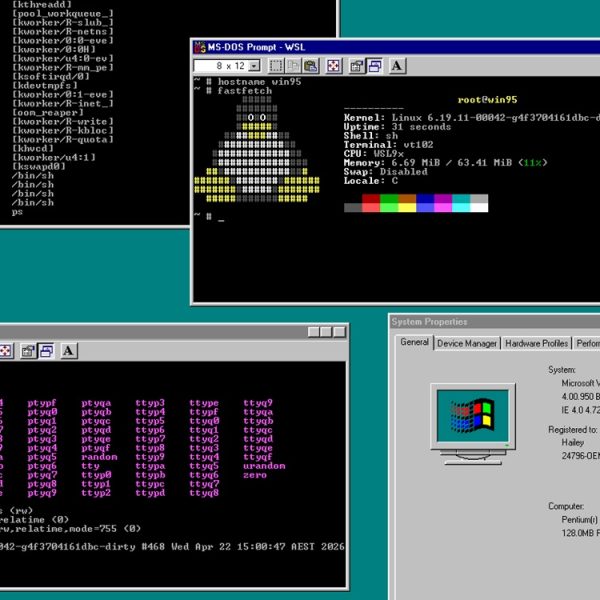Open Properties from the WSL prompt toolbar
The width and height of the screenshot is (600, 600).
point(357,66)
